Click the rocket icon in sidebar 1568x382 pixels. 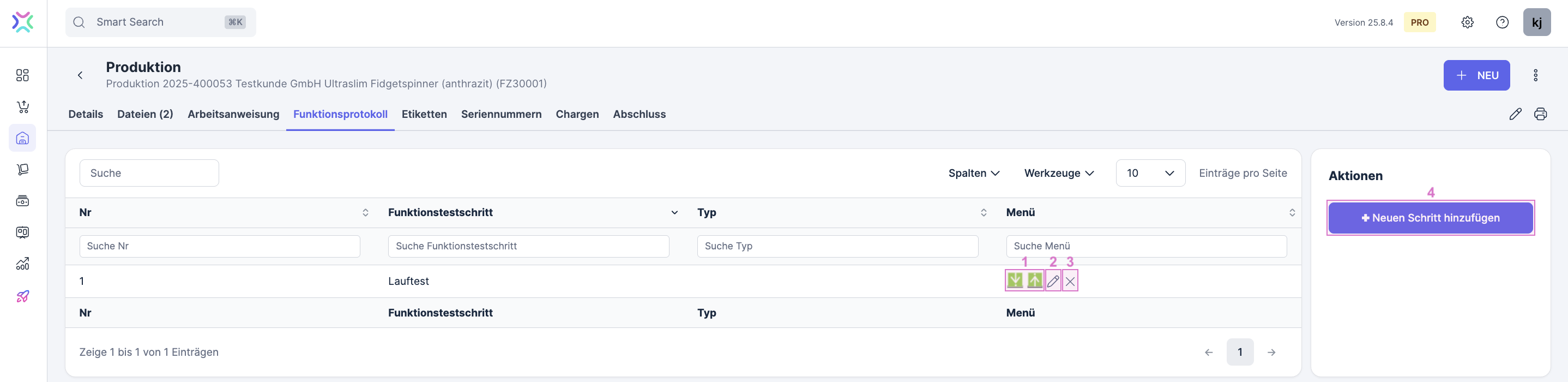tap(22, 296)
